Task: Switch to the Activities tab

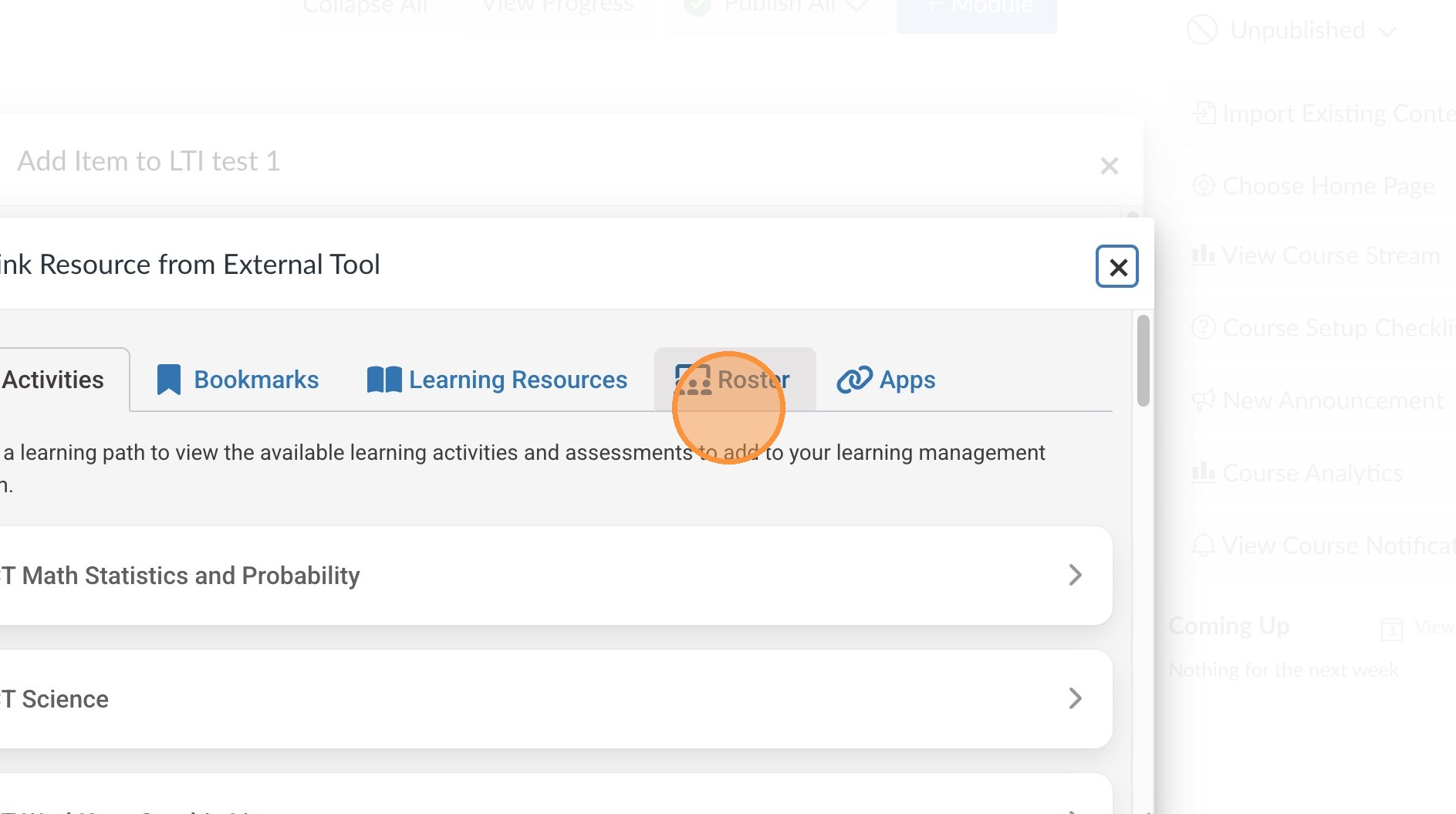Action: [52, 380]
